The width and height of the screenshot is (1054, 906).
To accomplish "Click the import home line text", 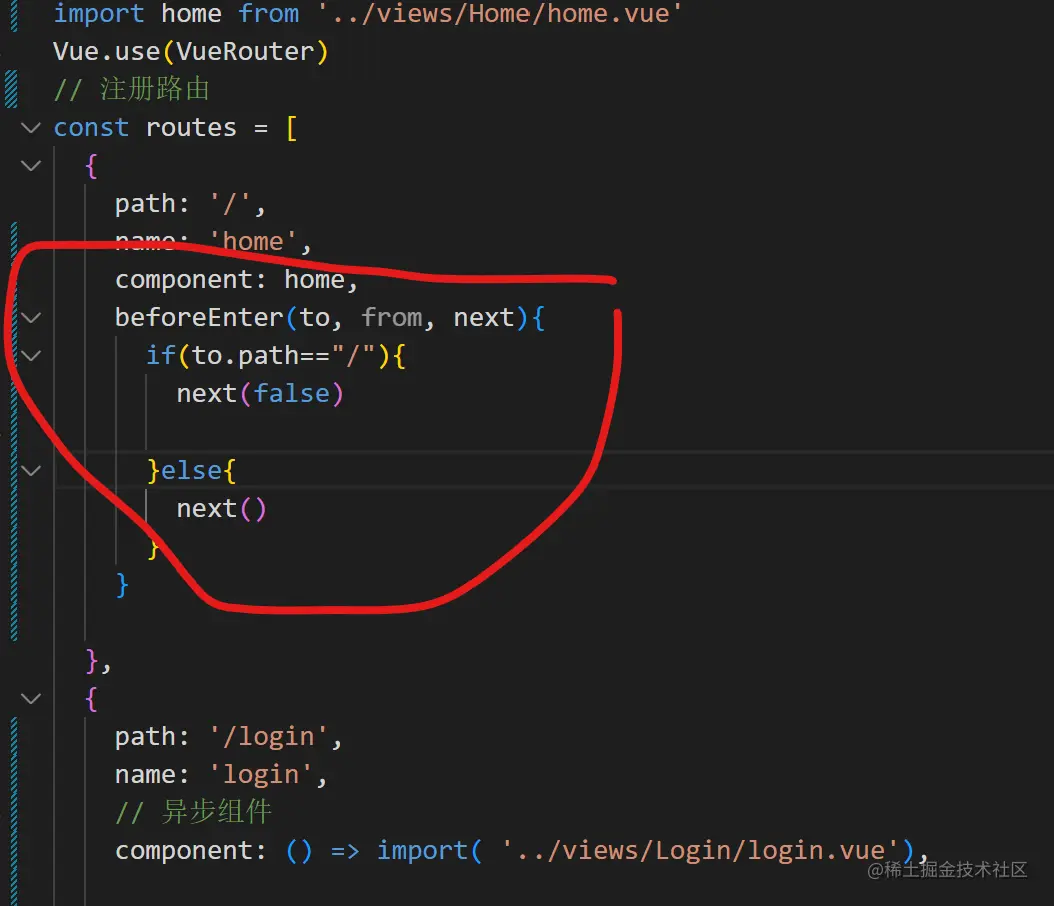I will (367, 13).
